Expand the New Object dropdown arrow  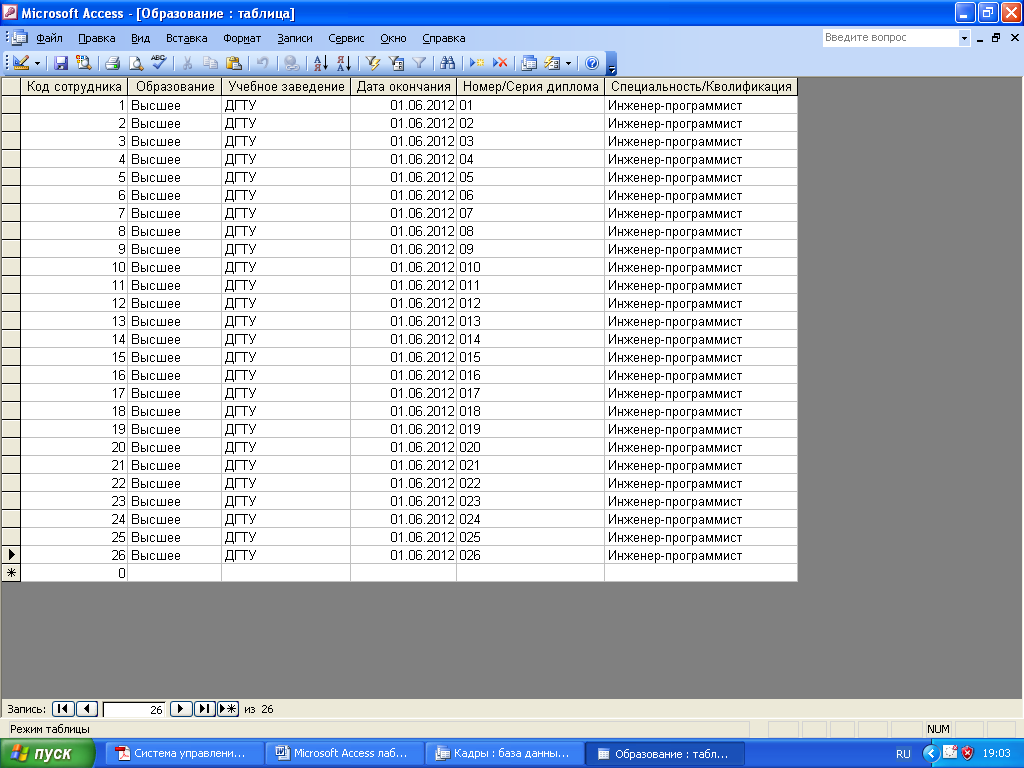click(x=568, y=63)
